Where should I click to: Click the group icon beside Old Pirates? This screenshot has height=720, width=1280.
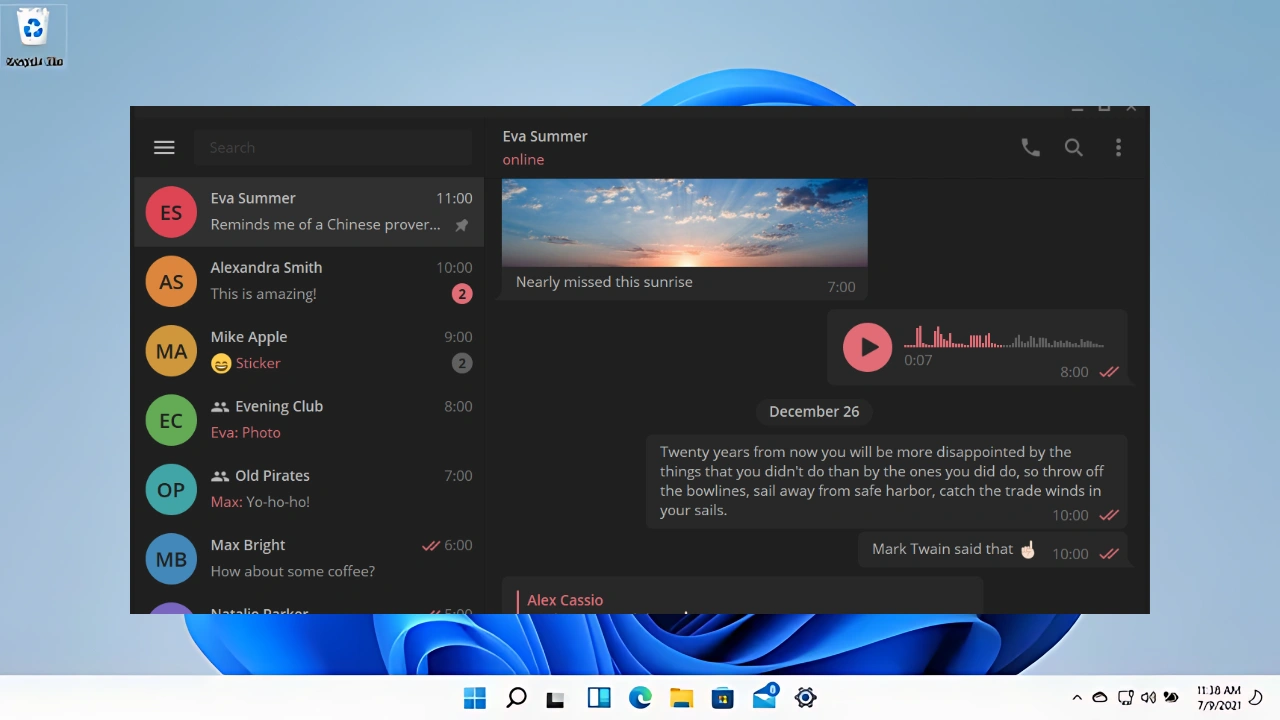coord(220,476)
